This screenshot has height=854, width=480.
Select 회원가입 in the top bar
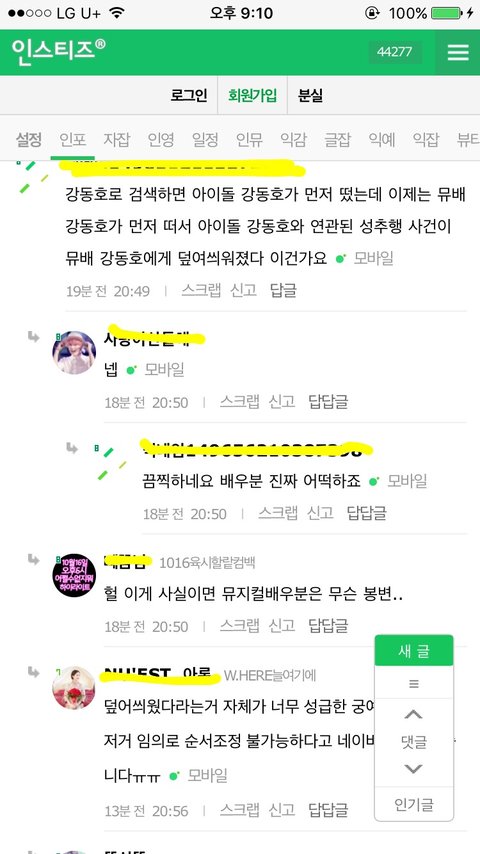pos(252,95)
